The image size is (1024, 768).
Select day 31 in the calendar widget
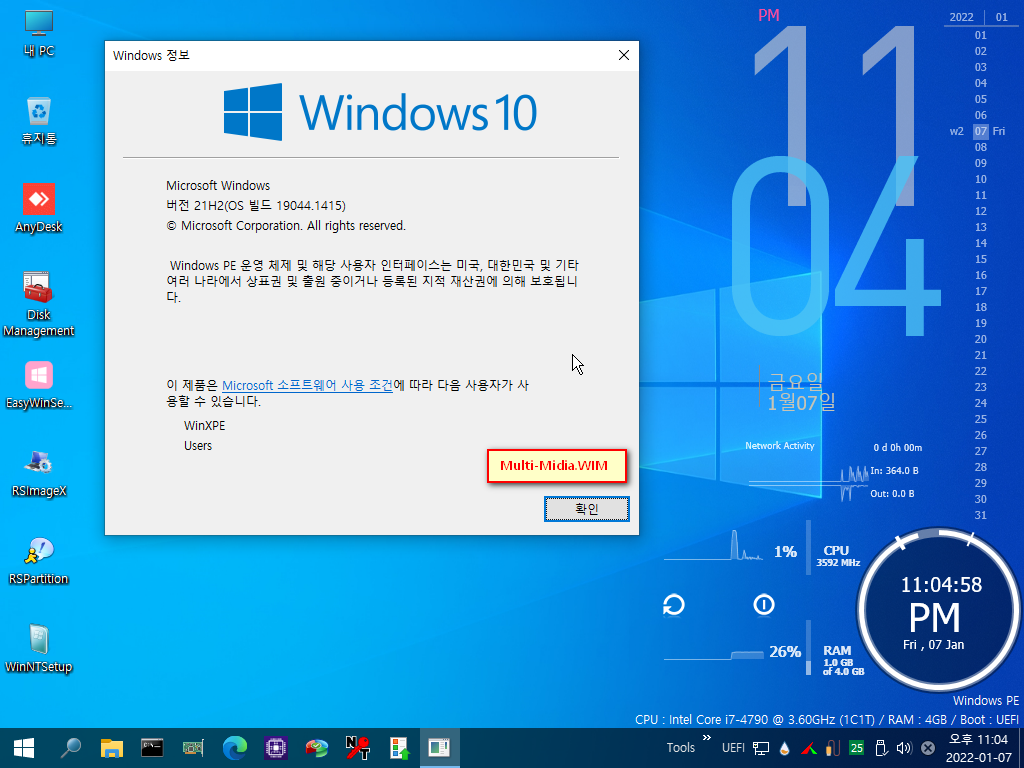[x=980, y=515]
